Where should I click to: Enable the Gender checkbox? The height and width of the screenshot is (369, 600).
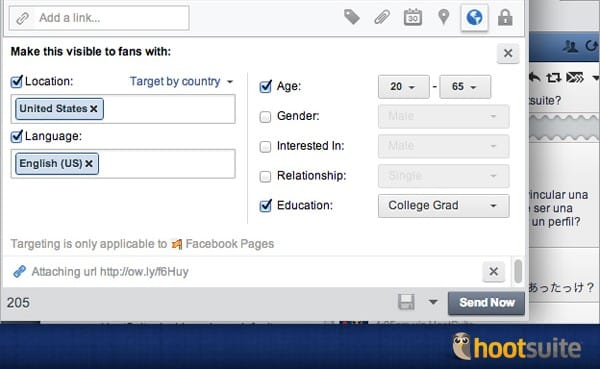coord(265,116)
